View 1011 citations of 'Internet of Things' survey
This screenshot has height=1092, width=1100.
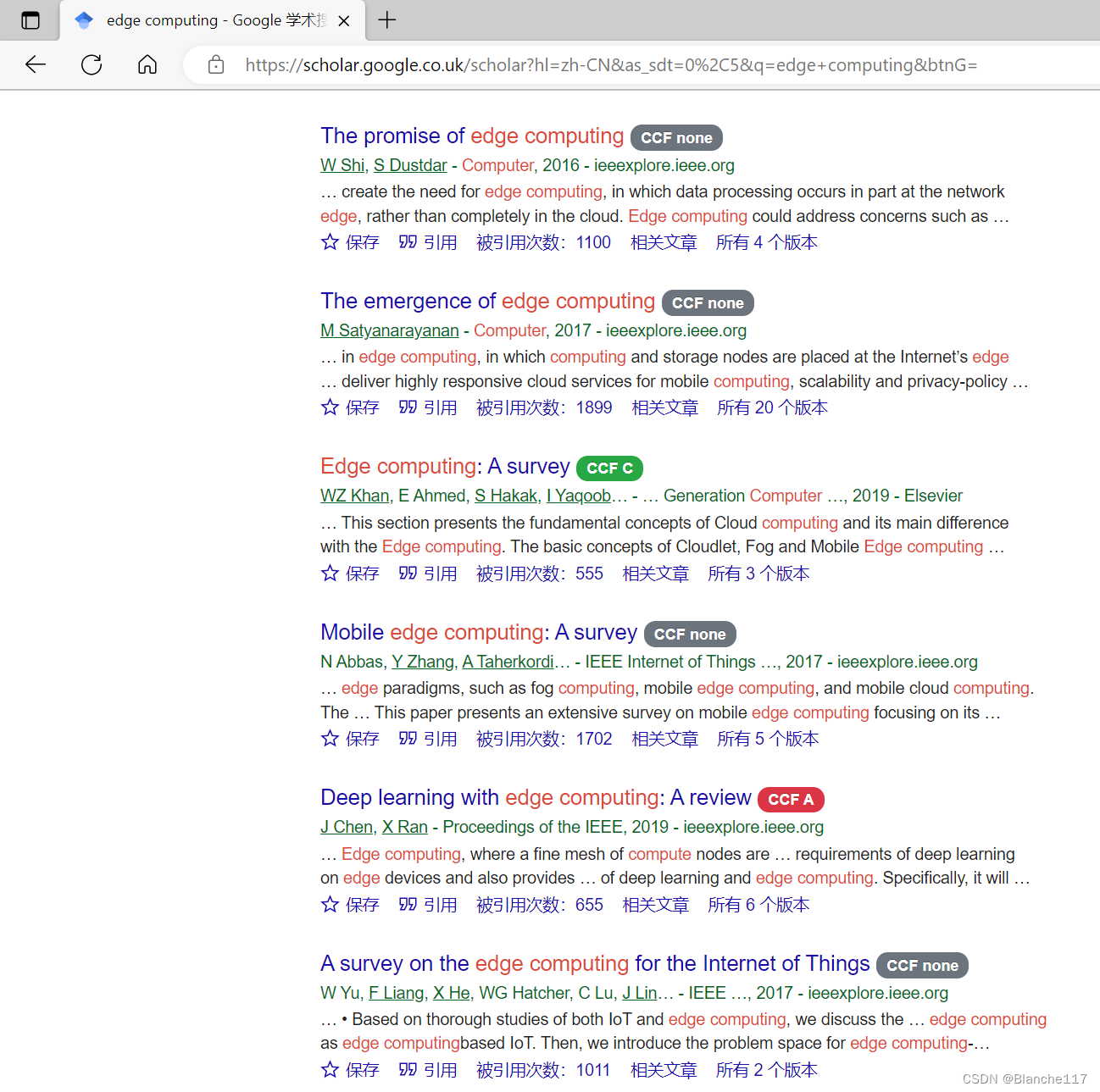(x=543, y=1070)
